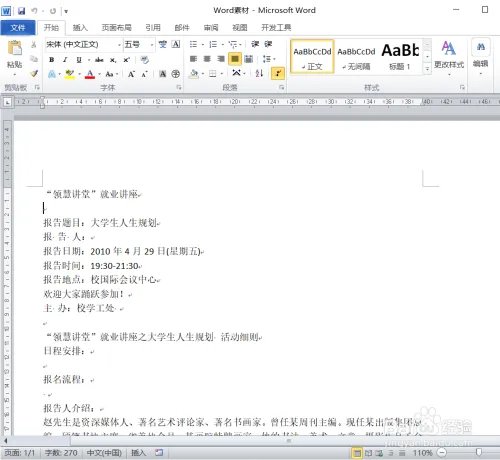Open the Font dialog launcher
Screen dimensions: 500x460
(179, 87)
